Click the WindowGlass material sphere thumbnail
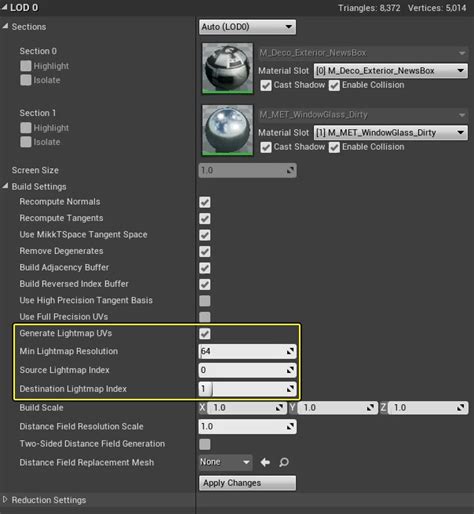Viewport: 474px width, 514px height. point(228,130)
